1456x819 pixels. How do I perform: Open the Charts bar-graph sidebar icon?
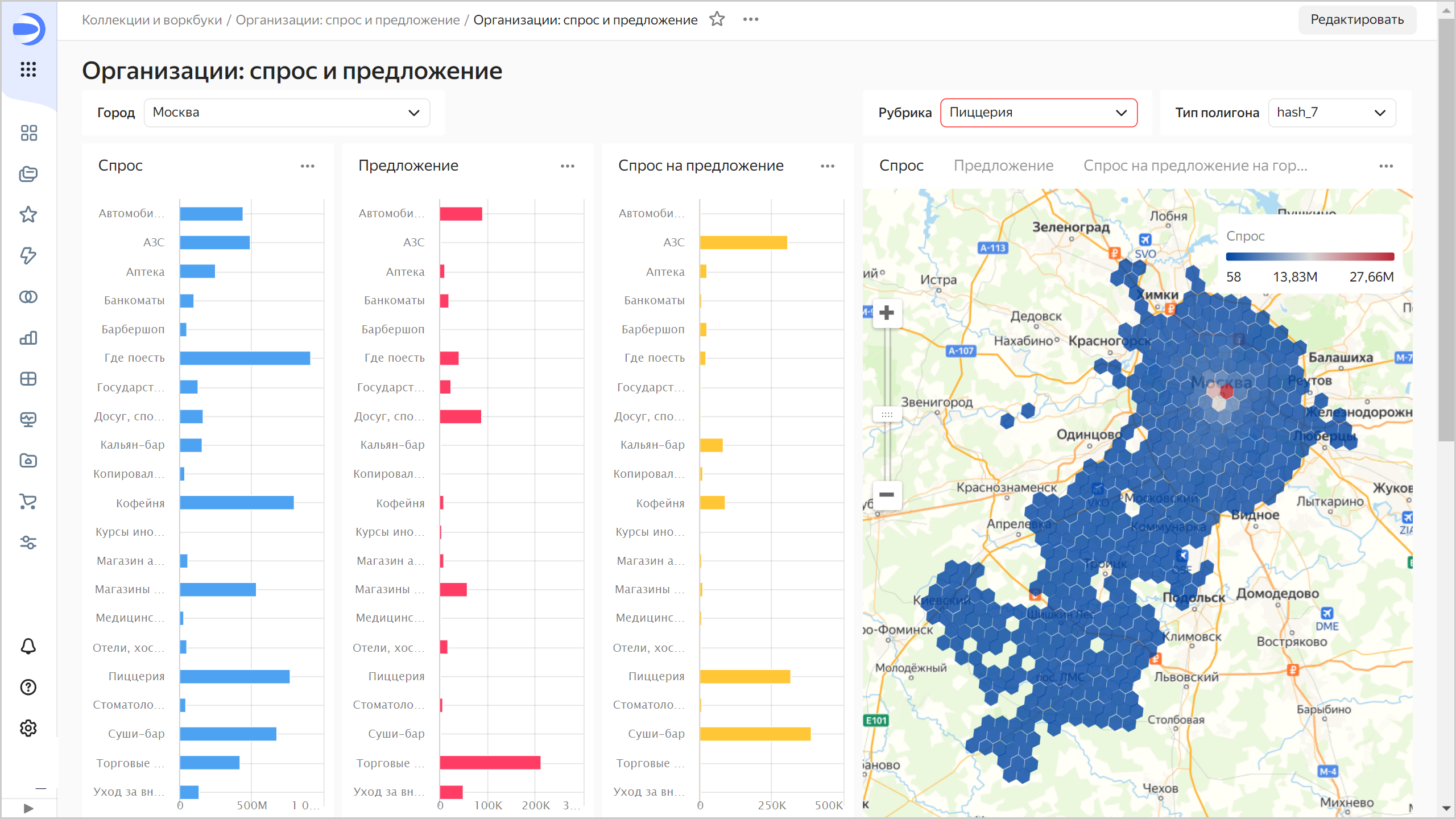coord(28,338)
